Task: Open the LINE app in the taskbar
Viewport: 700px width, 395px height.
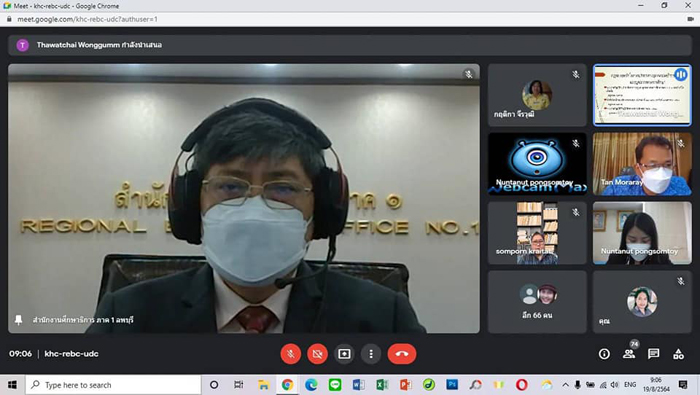Action: tap(335, 385)
